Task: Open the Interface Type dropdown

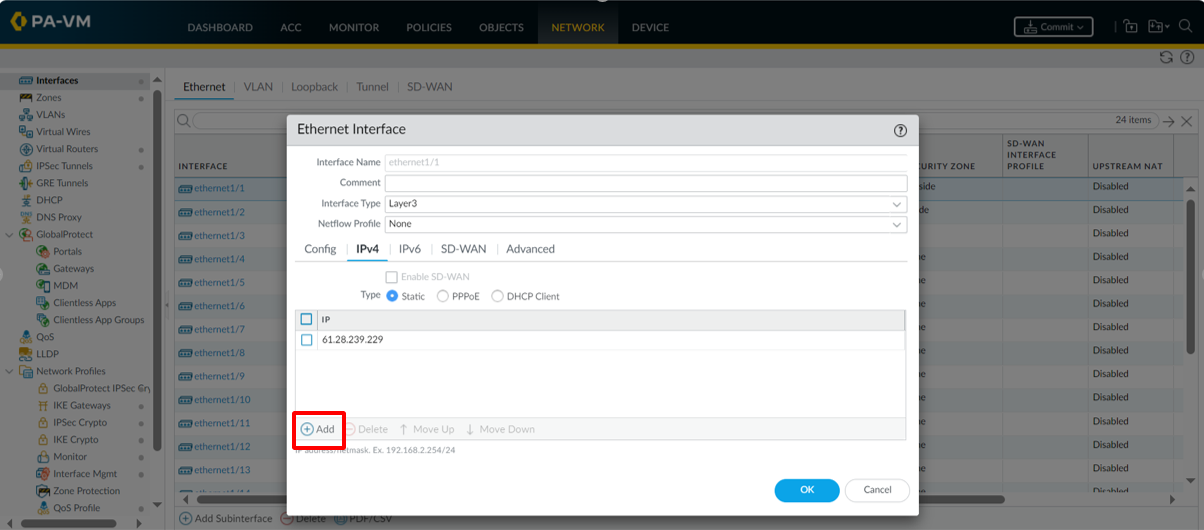Action: [646, 204]
